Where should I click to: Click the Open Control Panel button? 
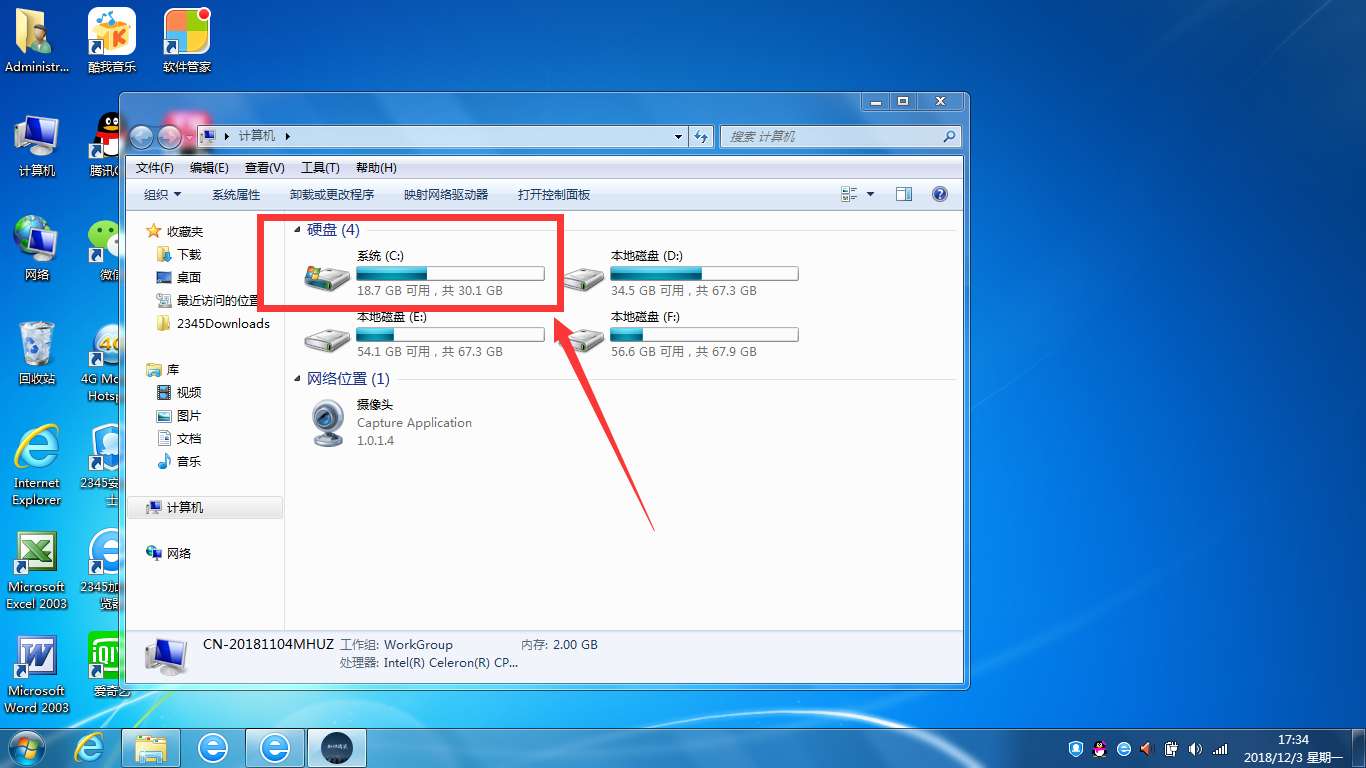pos(554,195)
